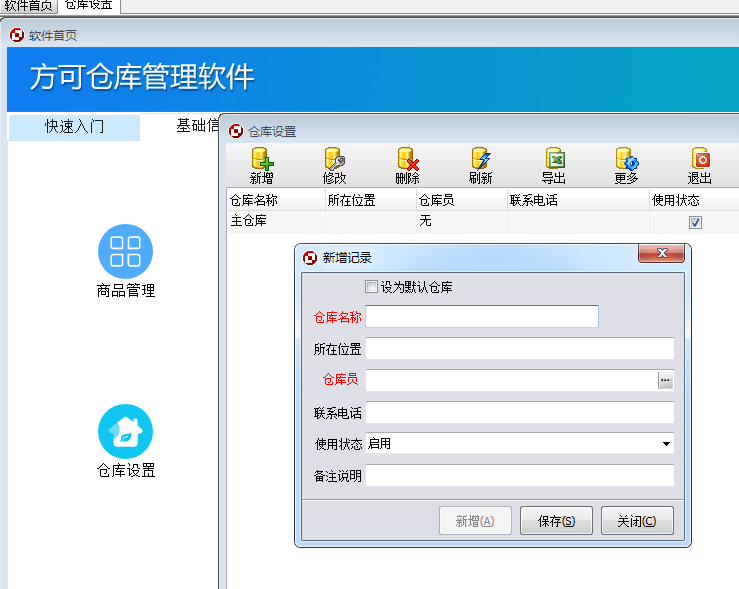
Task: Click the 关闭(C) button
Action: tap(637, 521)
